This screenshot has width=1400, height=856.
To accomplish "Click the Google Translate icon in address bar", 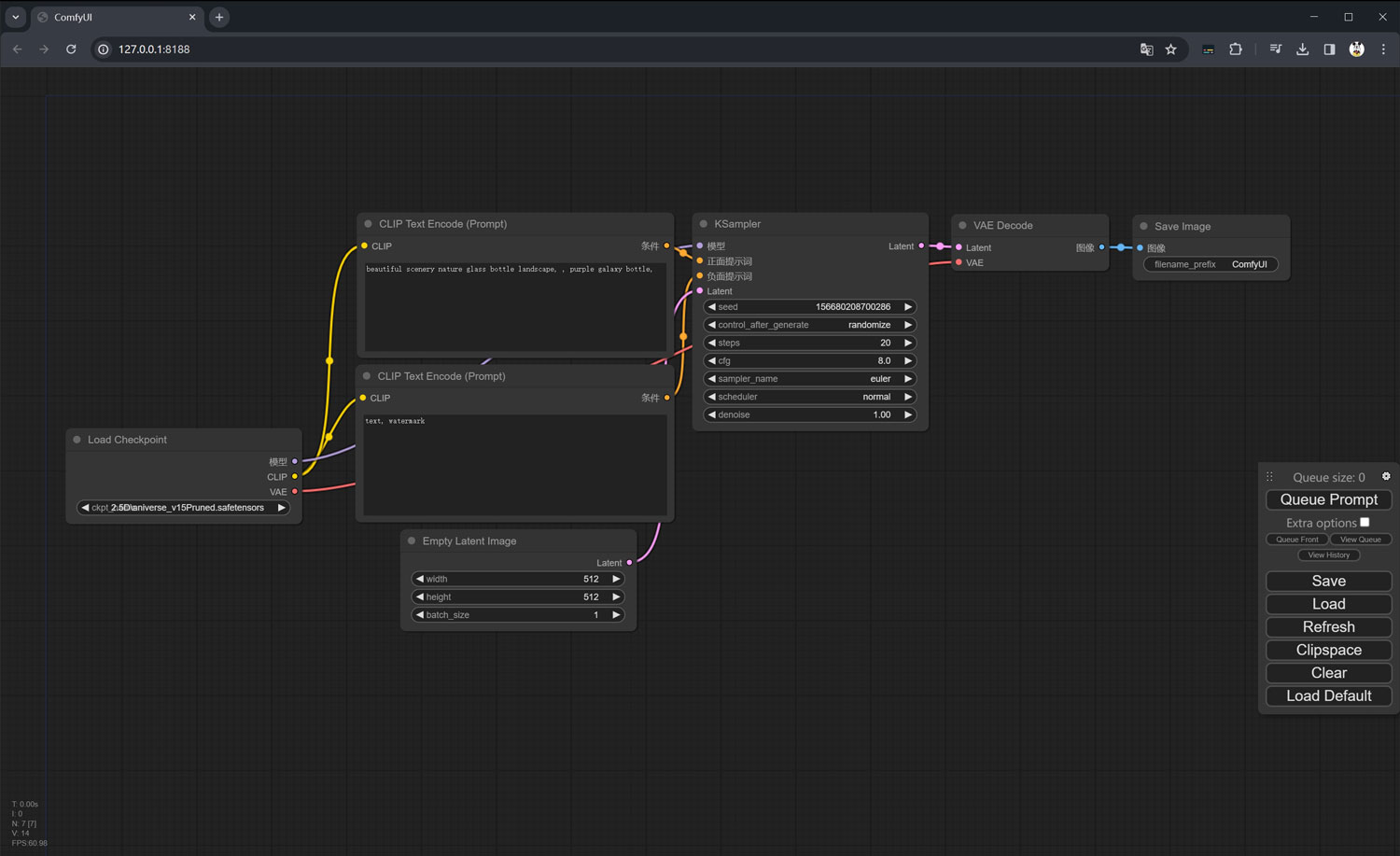I will tap(1147, 49).
